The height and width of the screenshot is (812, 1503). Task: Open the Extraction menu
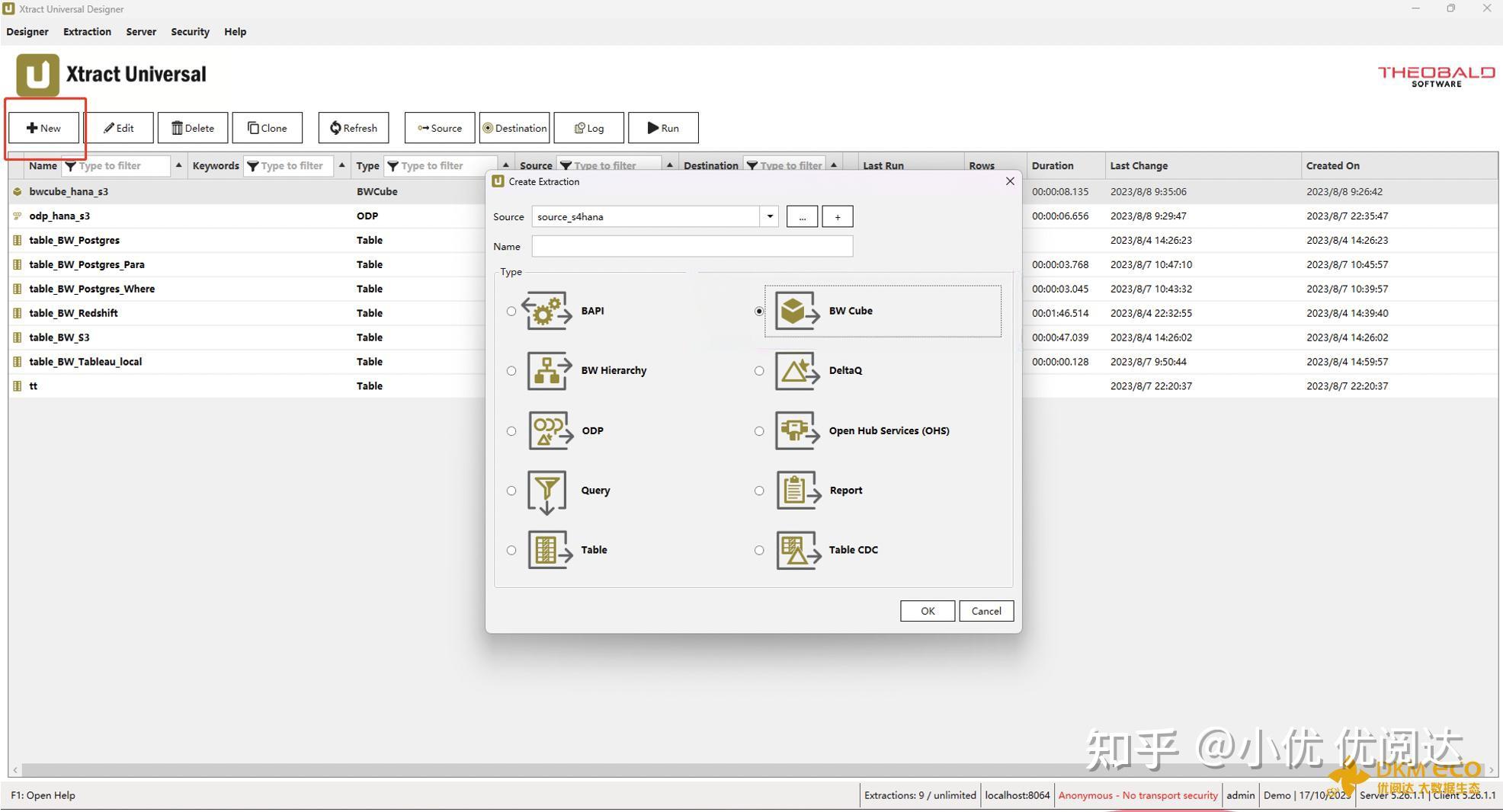click(86, 31)
